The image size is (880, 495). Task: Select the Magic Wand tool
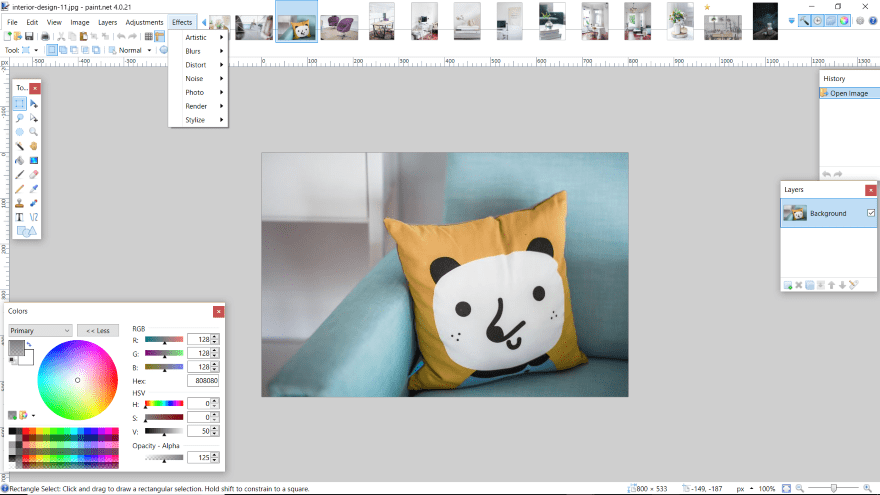(x=20, y=145)
